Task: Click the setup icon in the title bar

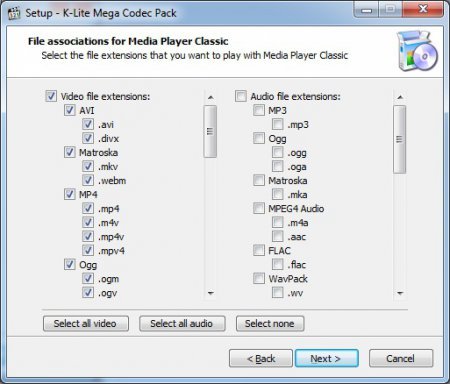Action: pyautogui.click(x=14, y=13)
